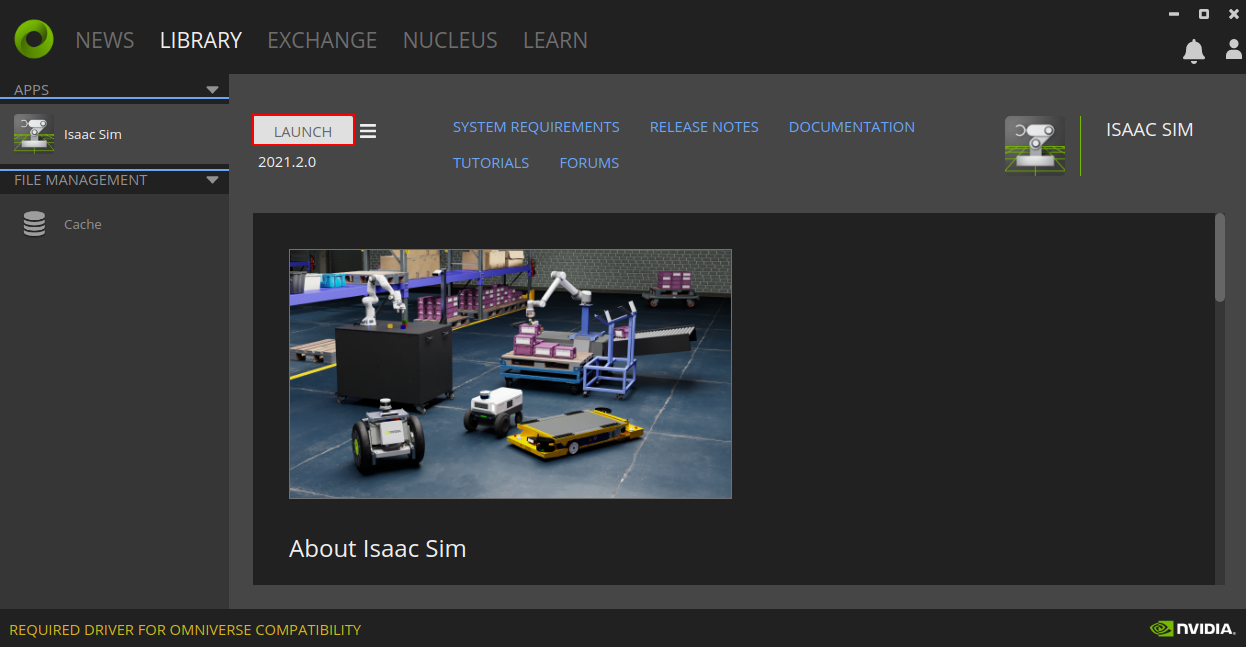Screen dimensions: 1246x647
Task: Click the FILE MANAGEMENT header label
Action: click(x=81, y=180)
